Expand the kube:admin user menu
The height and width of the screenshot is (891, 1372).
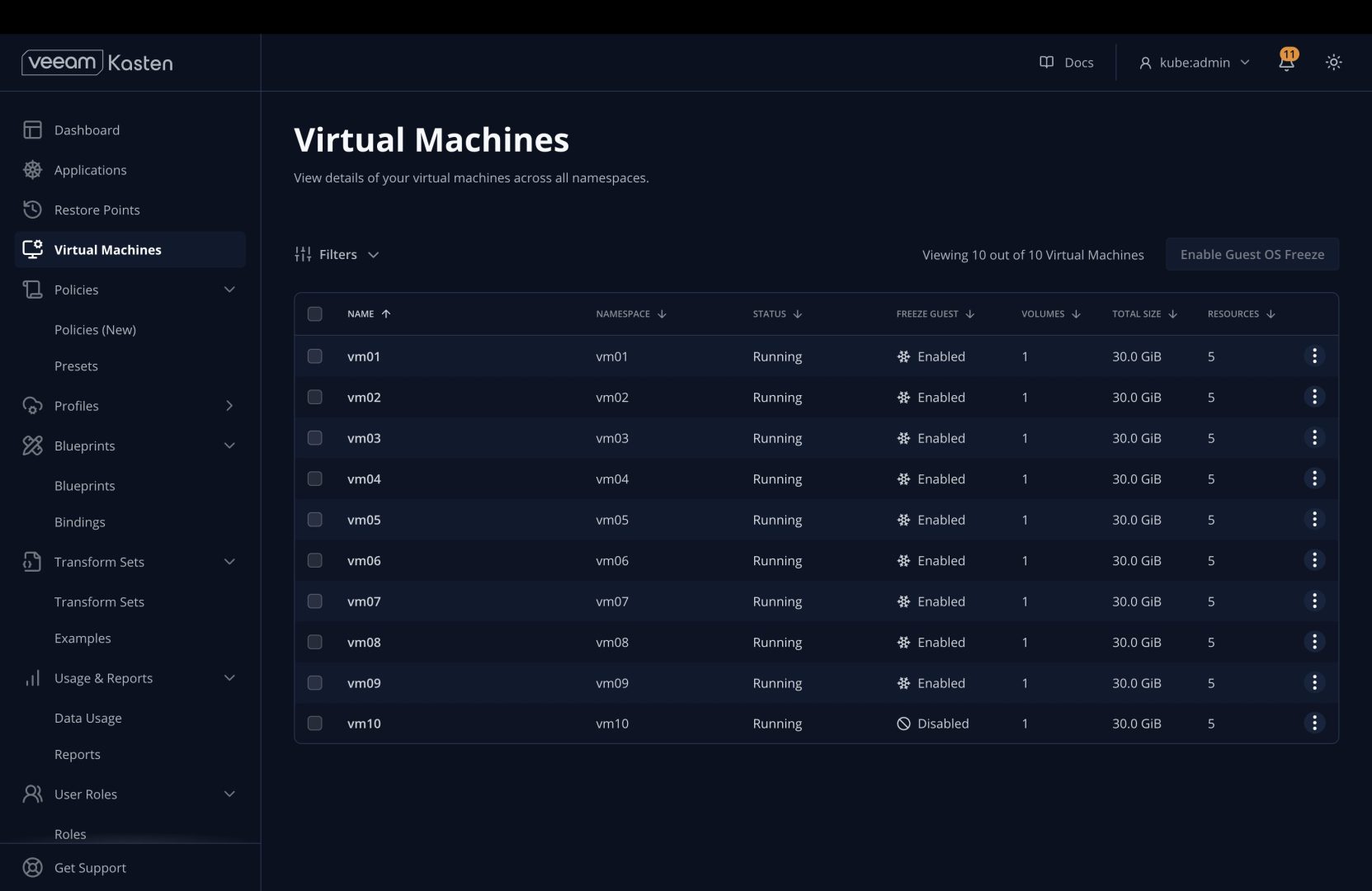[1194, 62]
